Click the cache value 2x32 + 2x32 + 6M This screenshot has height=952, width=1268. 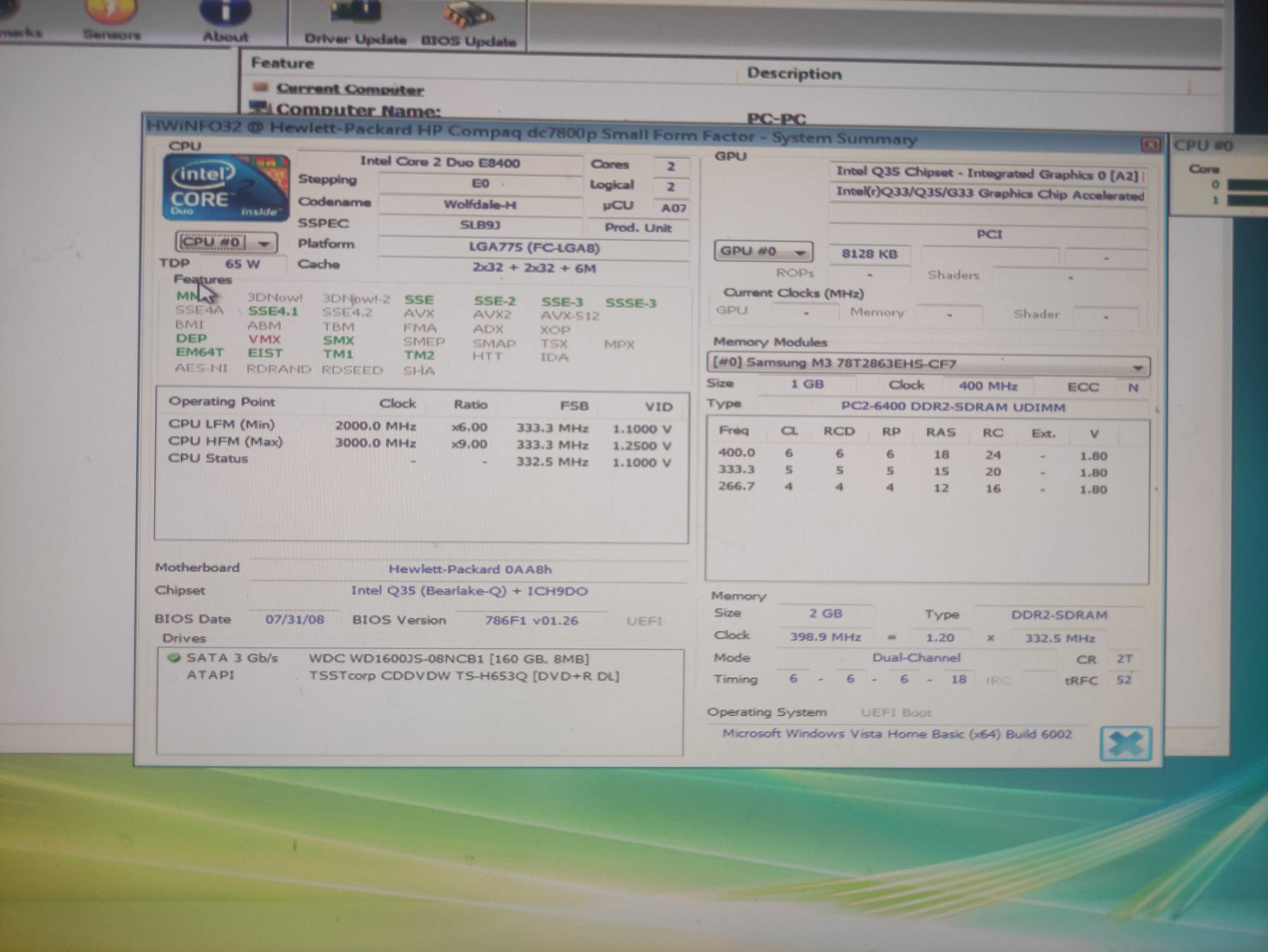click(x=534, y=268)
